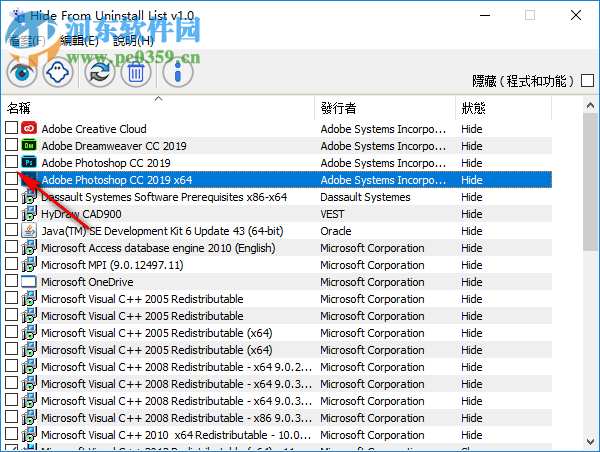Click the Dreamweaver CC 2019 app icon

tap(29, 145)
